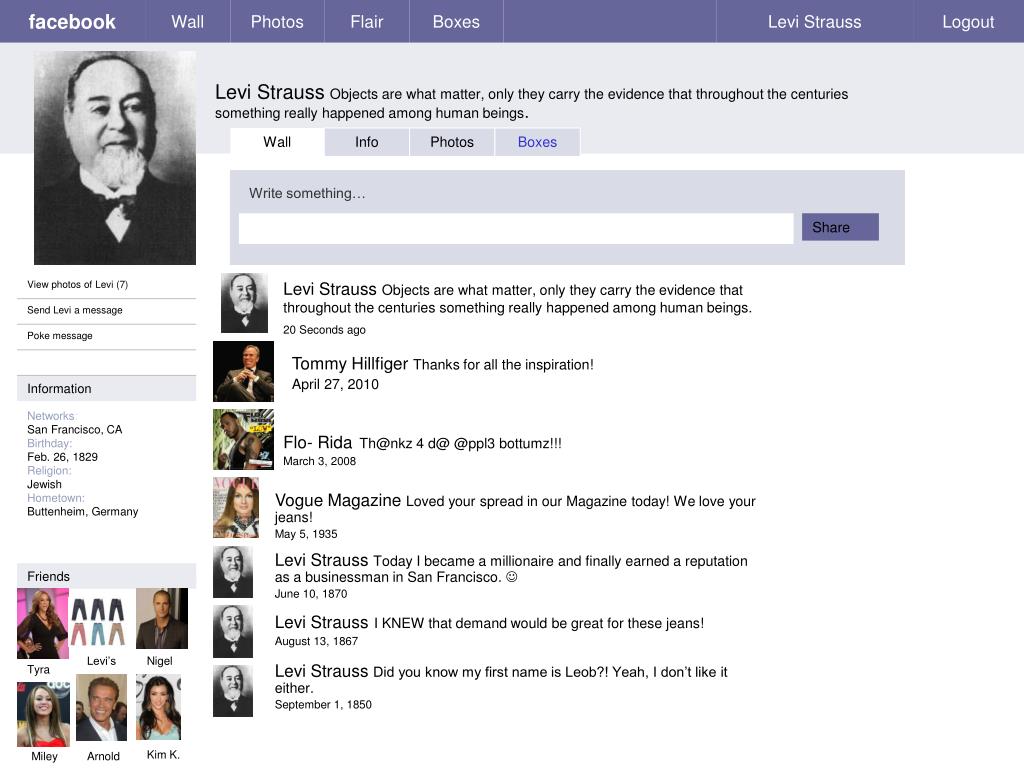Click the Levi Strauss name in the millionaire post
Image resolution: width=1024 pixels, height=768 pixels.
pos(321,560)
